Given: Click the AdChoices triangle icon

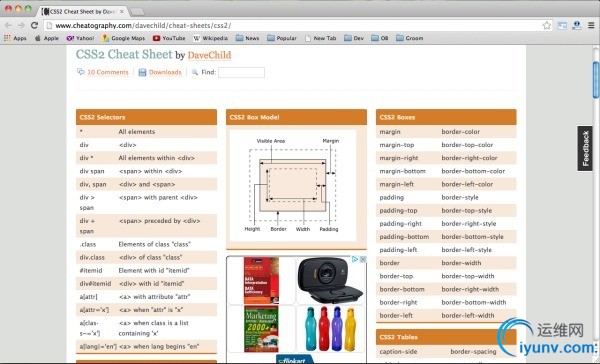Looking at the screenshot, I should [x=355, y=259].
